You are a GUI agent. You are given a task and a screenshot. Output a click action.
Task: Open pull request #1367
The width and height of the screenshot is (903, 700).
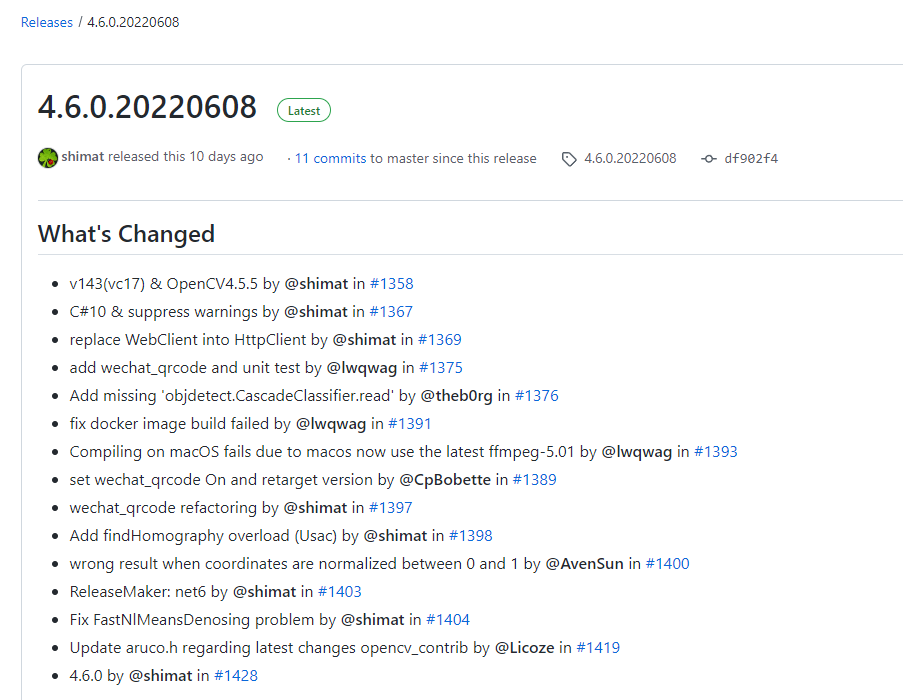391,312
